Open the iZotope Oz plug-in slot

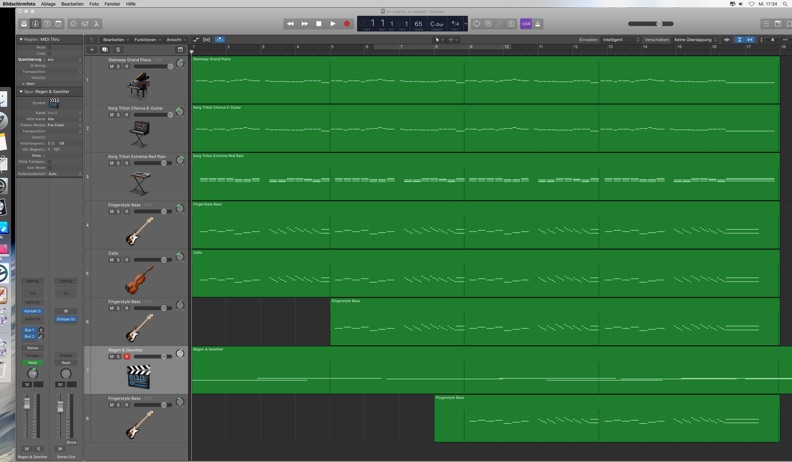(x=66, y=319)
